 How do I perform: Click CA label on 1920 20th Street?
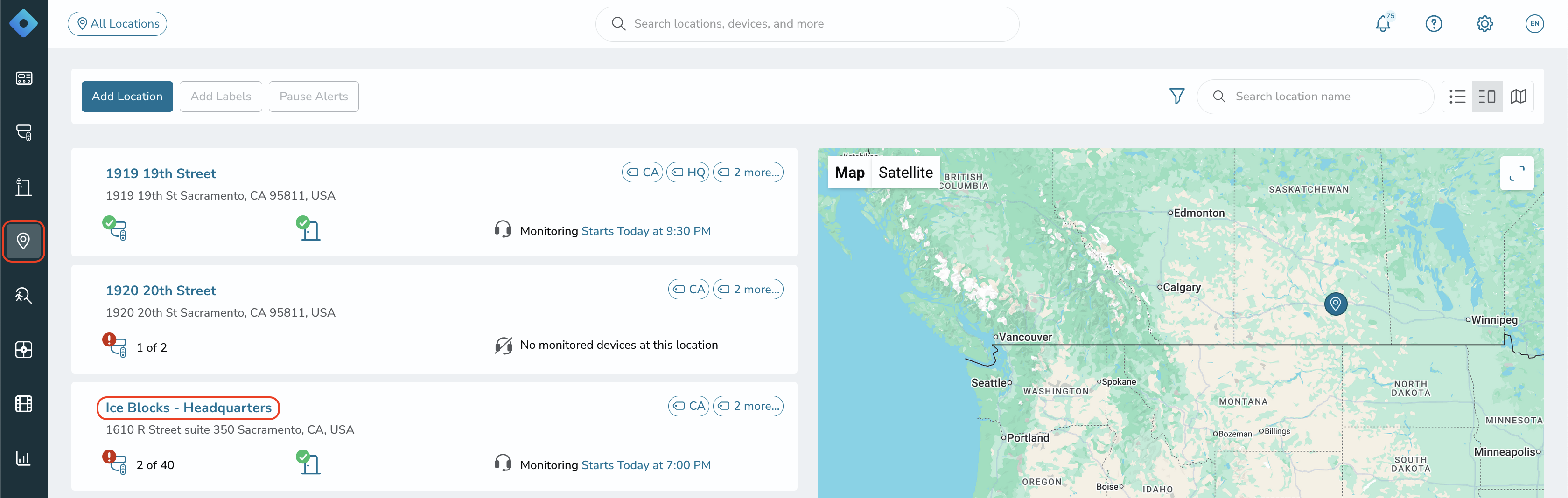point(688,290)
